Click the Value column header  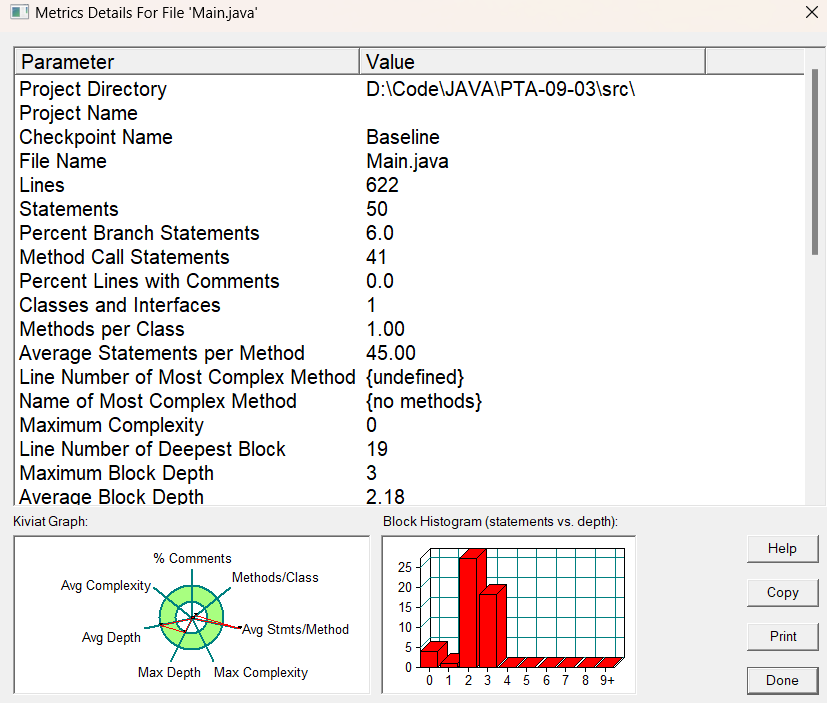pyautogui.click(x=532, y=62)
